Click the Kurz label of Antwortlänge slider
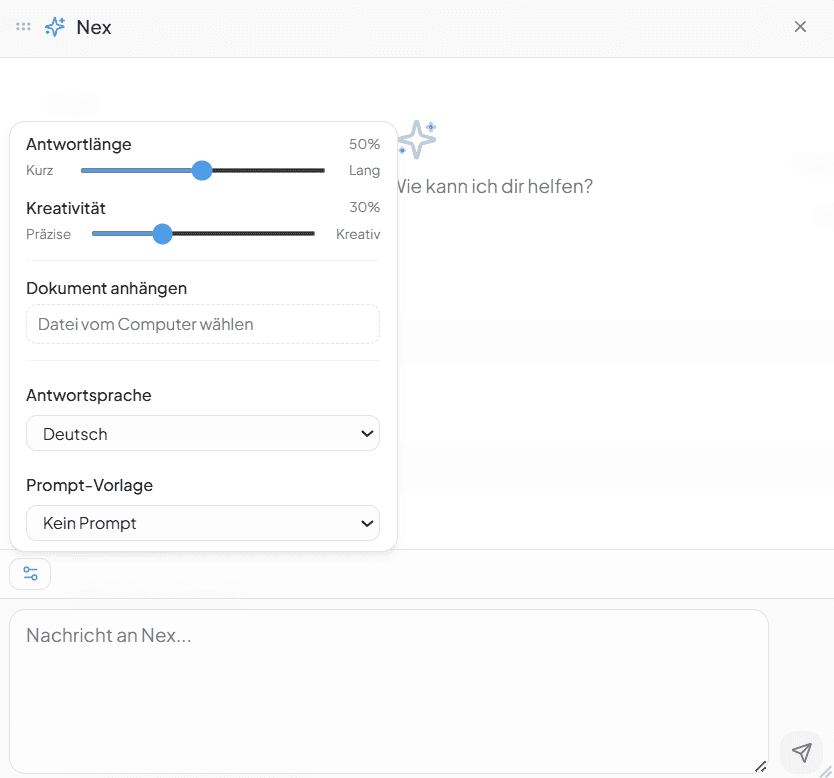Image resolution: width=834 pixels, height=778 pixels. 40,170
